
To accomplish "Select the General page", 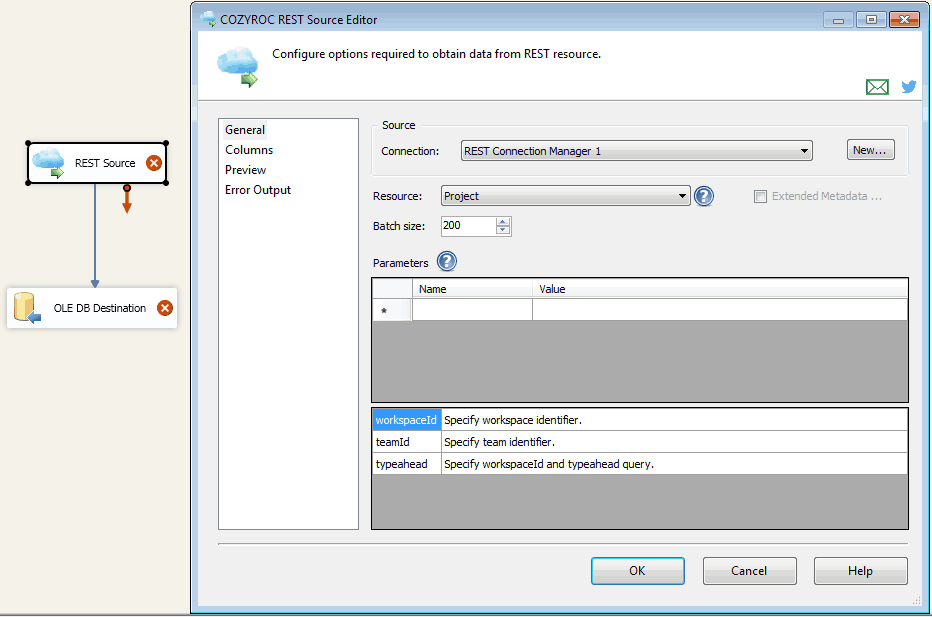I will point(245,130).
